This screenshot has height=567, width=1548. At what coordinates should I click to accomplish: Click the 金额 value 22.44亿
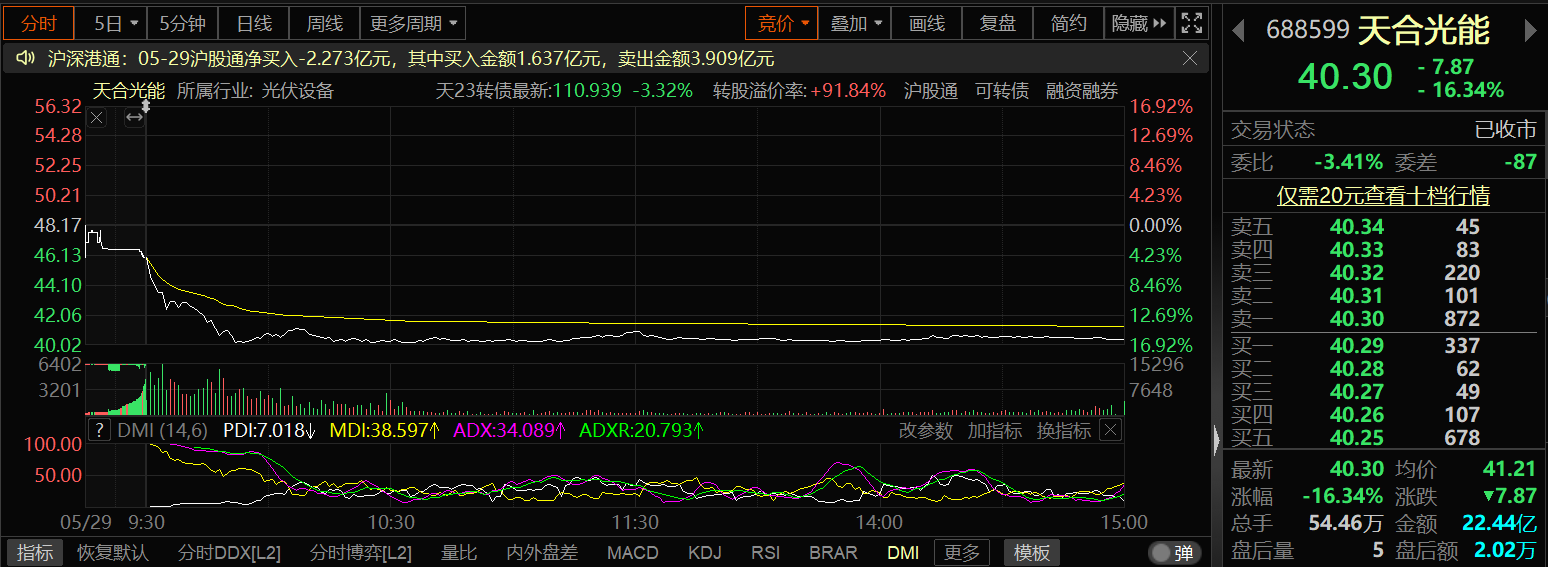point(1499,523)
